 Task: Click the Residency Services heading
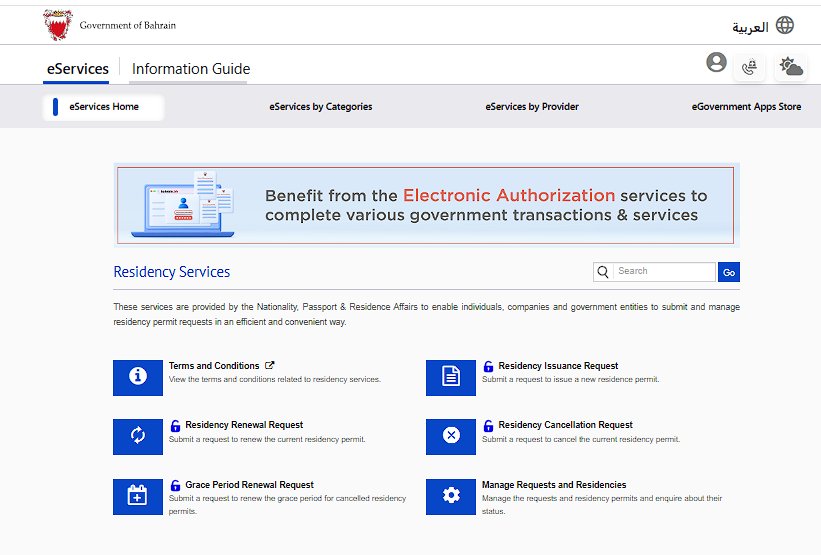pyautogui.click(x=171, y=272)
